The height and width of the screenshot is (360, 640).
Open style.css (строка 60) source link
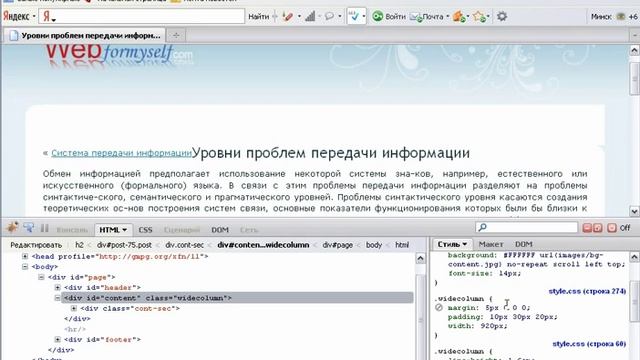pos(589,344)
